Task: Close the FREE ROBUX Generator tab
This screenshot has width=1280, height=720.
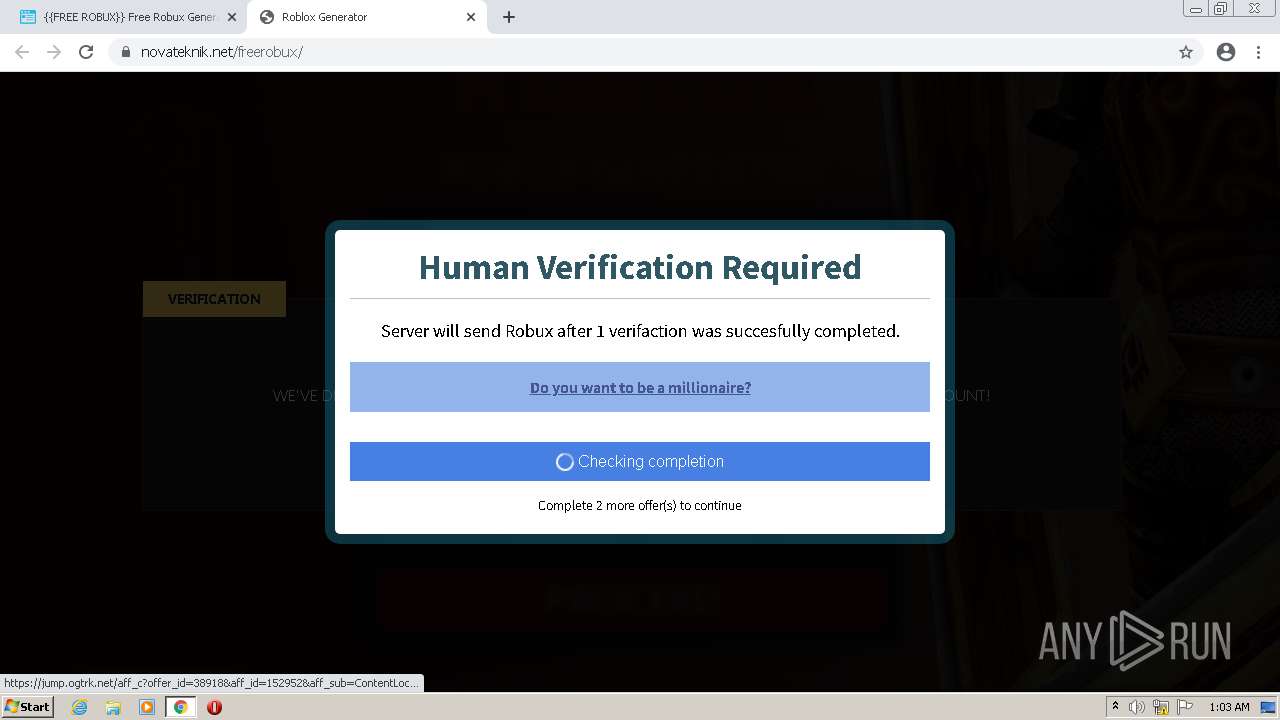Action: (232, 17)
